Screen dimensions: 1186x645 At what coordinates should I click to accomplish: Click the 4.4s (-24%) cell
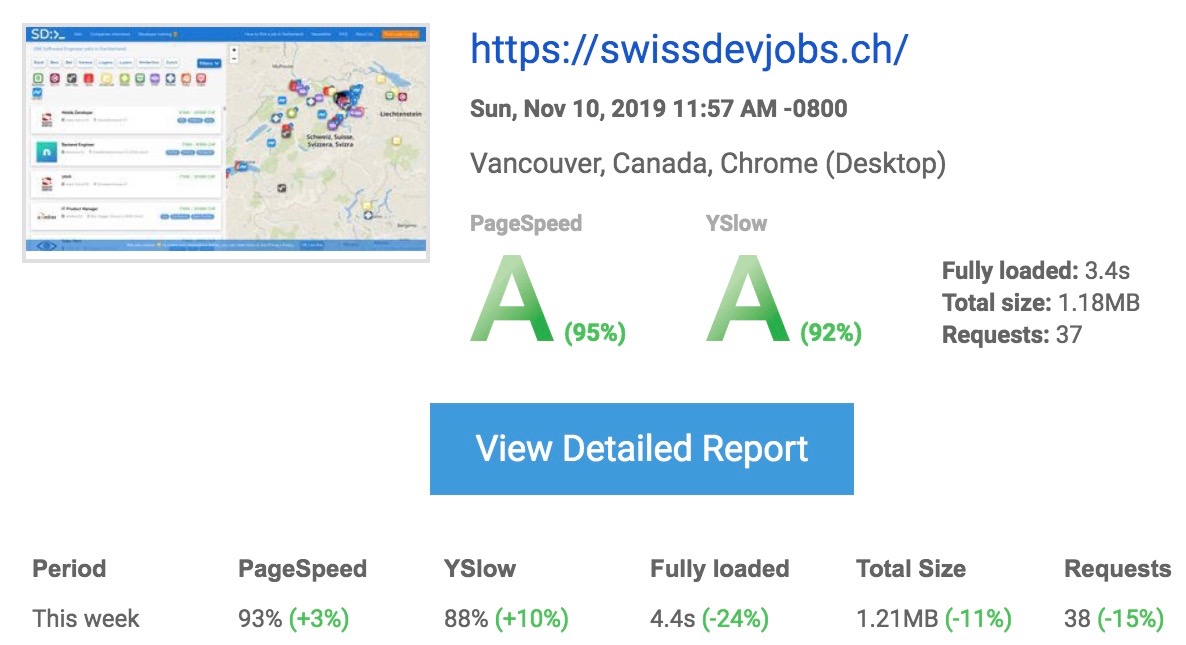click(709, 619)
